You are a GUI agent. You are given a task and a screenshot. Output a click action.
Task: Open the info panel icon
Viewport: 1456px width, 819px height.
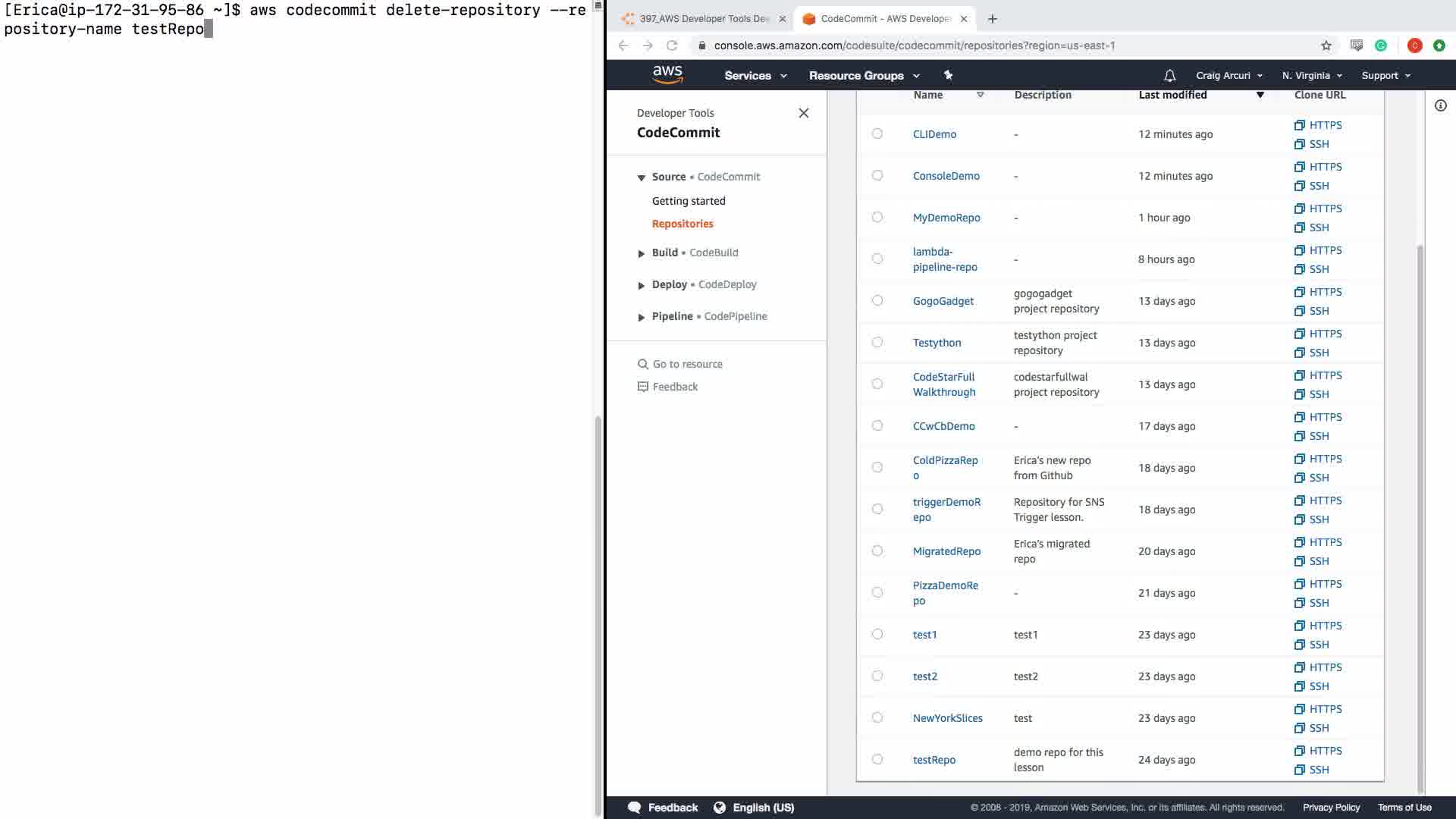pyautogui.click(x=1440, y=105)
